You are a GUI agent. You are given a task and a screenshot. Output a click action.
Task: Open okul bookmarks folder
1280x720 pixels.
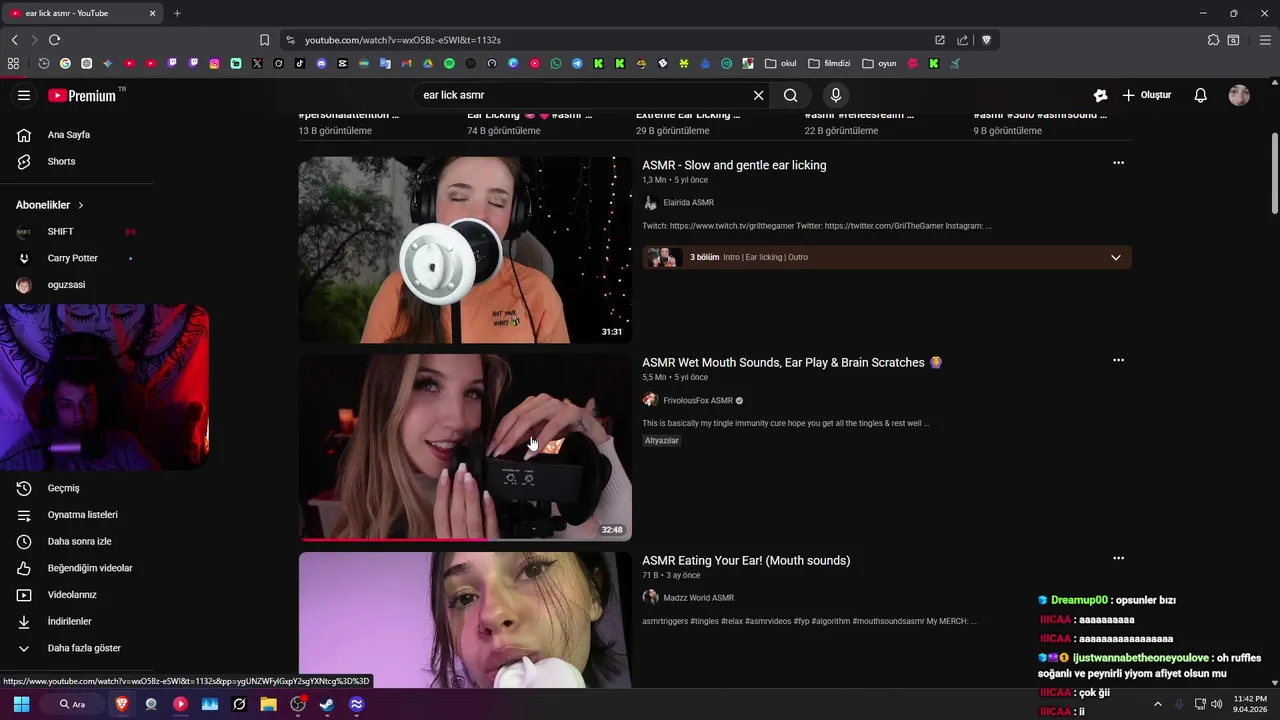click(781, 63)
